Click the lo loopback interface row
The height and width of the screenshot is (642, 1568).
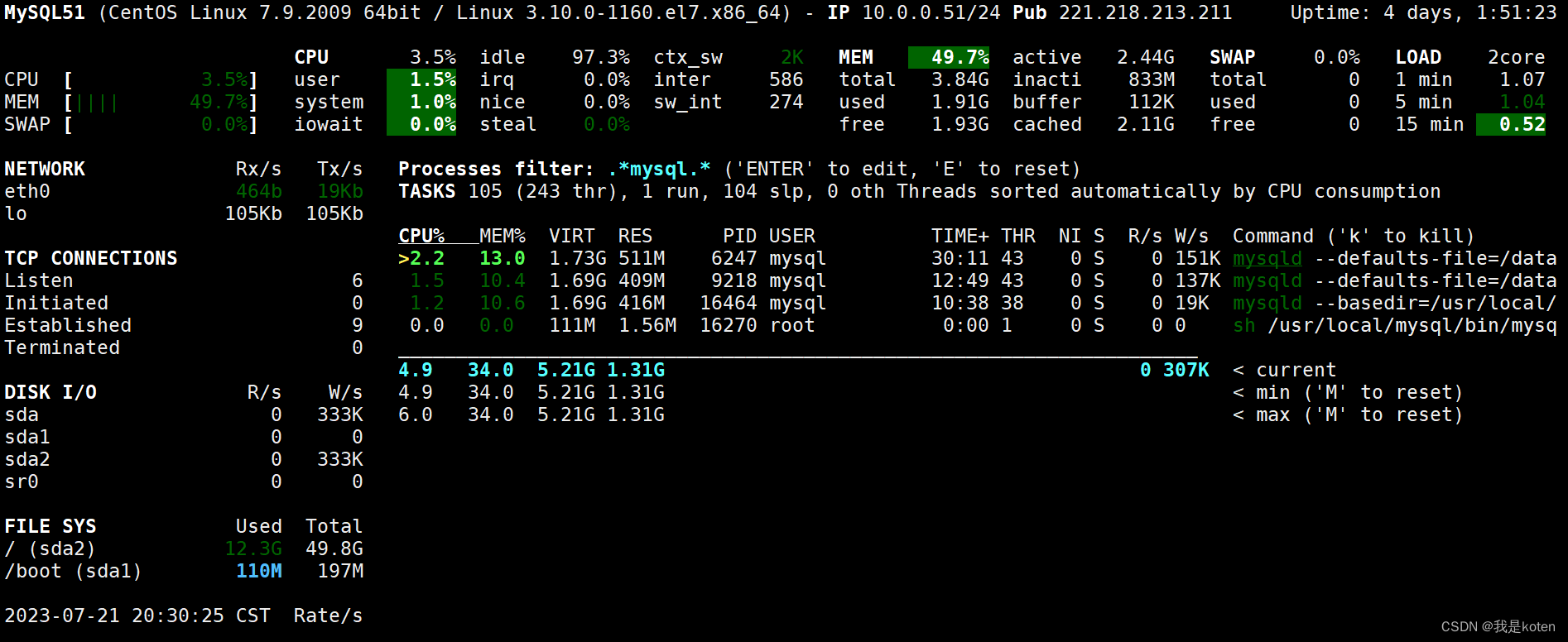(x=184, y=214)
